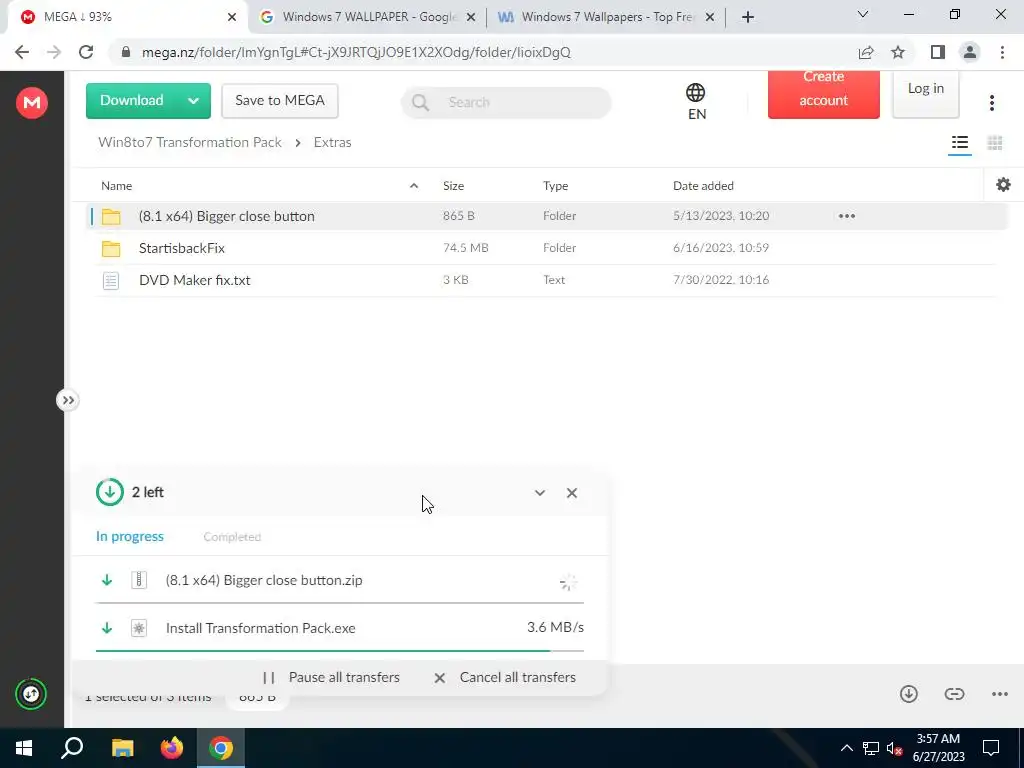This screenshot has height=768, width=1024.
Task: Pause all transfers
Action: point(331,677)
